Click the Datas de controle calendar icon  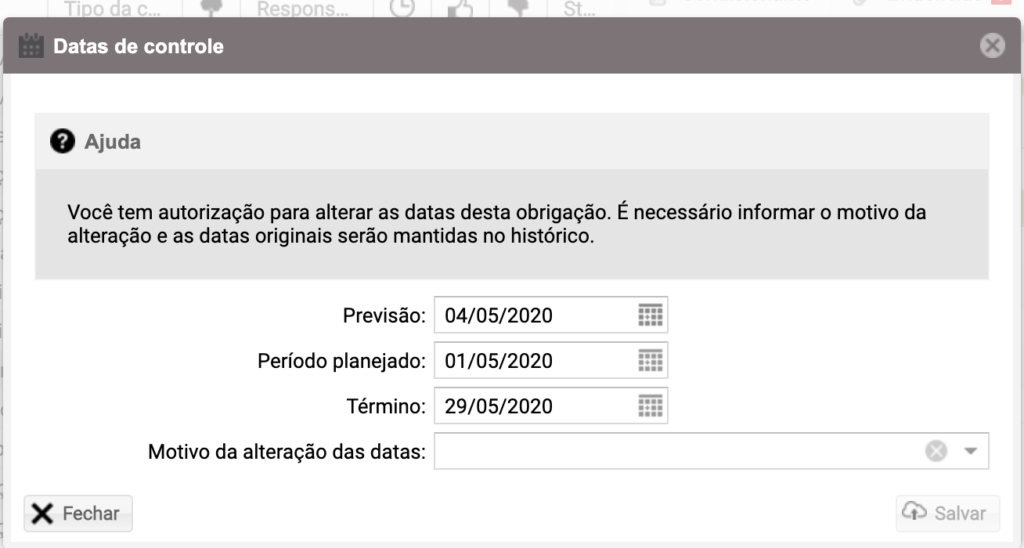(x=31, y=46)
